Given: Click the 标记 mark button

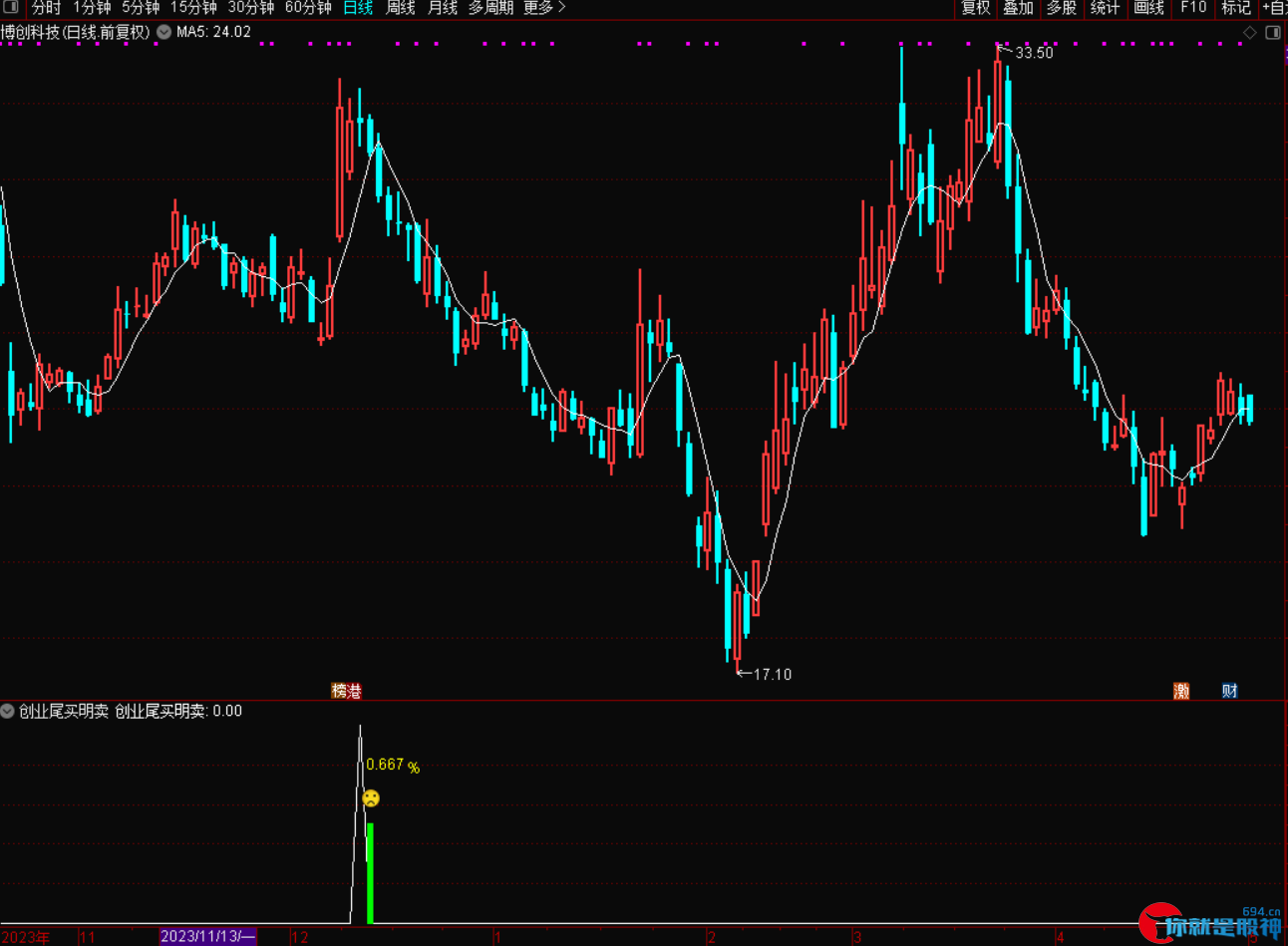Looking at the screenshot, I should point(1236,8).
